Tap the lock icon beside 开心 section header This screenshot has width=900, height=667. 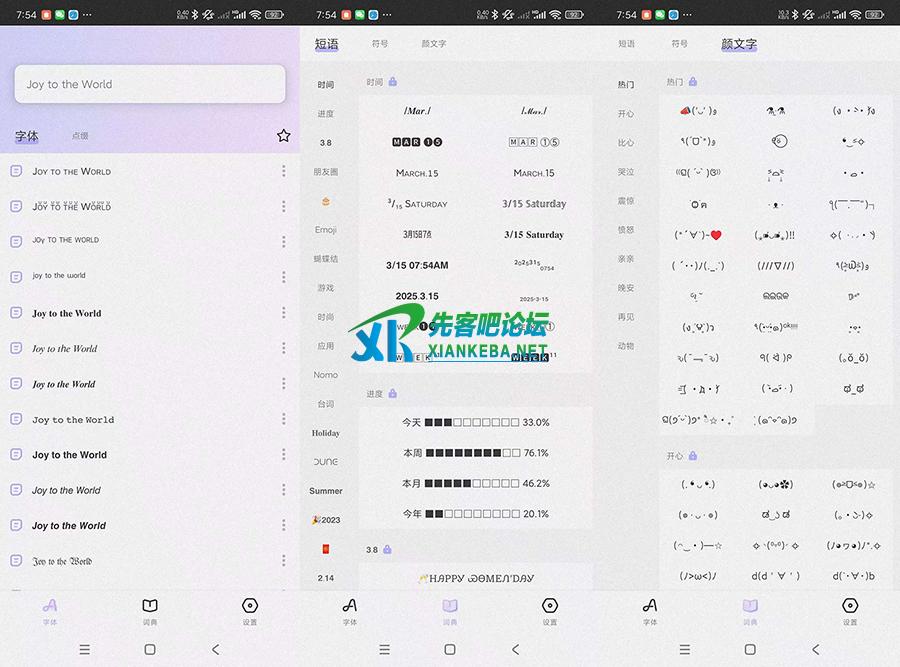pyautogui.click(x=693, y=456)
